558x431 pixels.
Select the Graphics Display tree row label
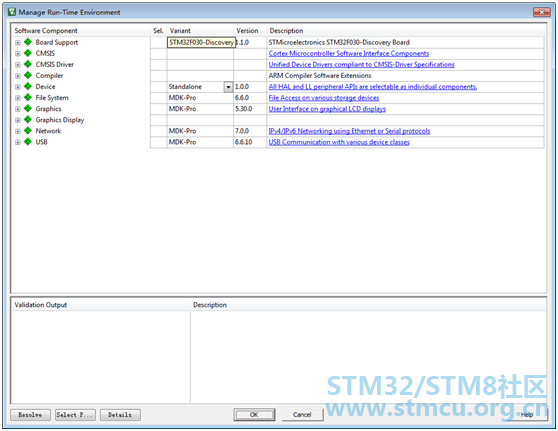pos(60,120)
